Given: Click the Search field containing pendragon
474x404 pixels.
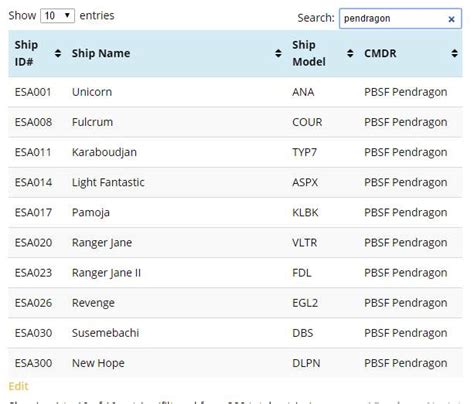Looking at the screenshot, I should point(400,19).
